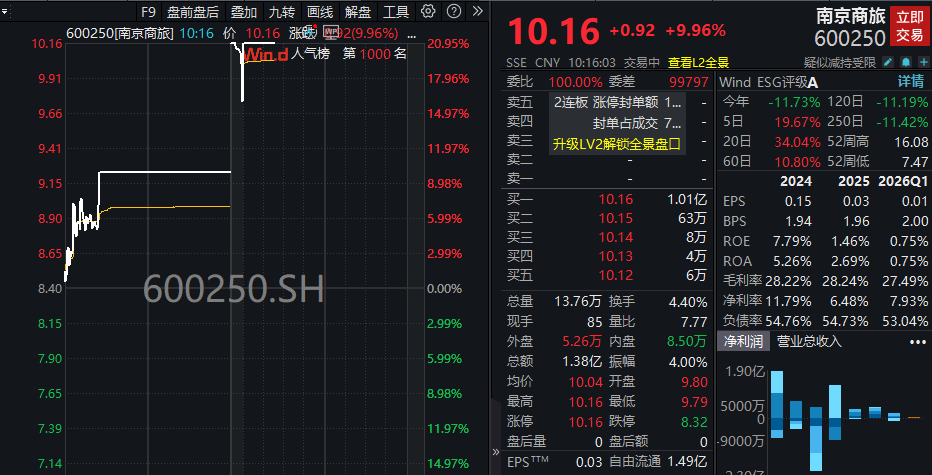The height and width of the screenshot is (475, 932).
Task: Click the stock name 南京商旅 in quote header
Action: 851,16
